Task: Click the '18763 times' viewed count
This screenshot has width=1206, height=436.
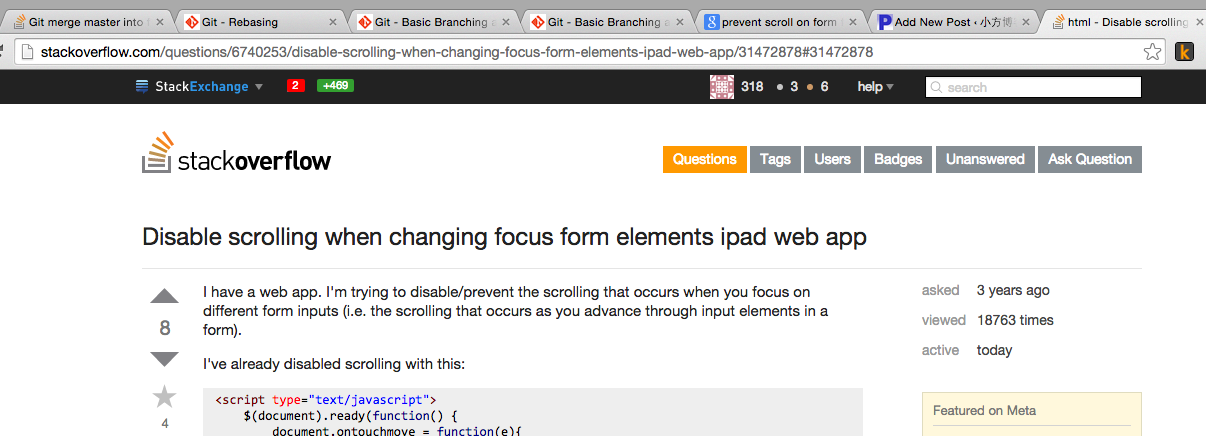Action: coord(1015,320)
